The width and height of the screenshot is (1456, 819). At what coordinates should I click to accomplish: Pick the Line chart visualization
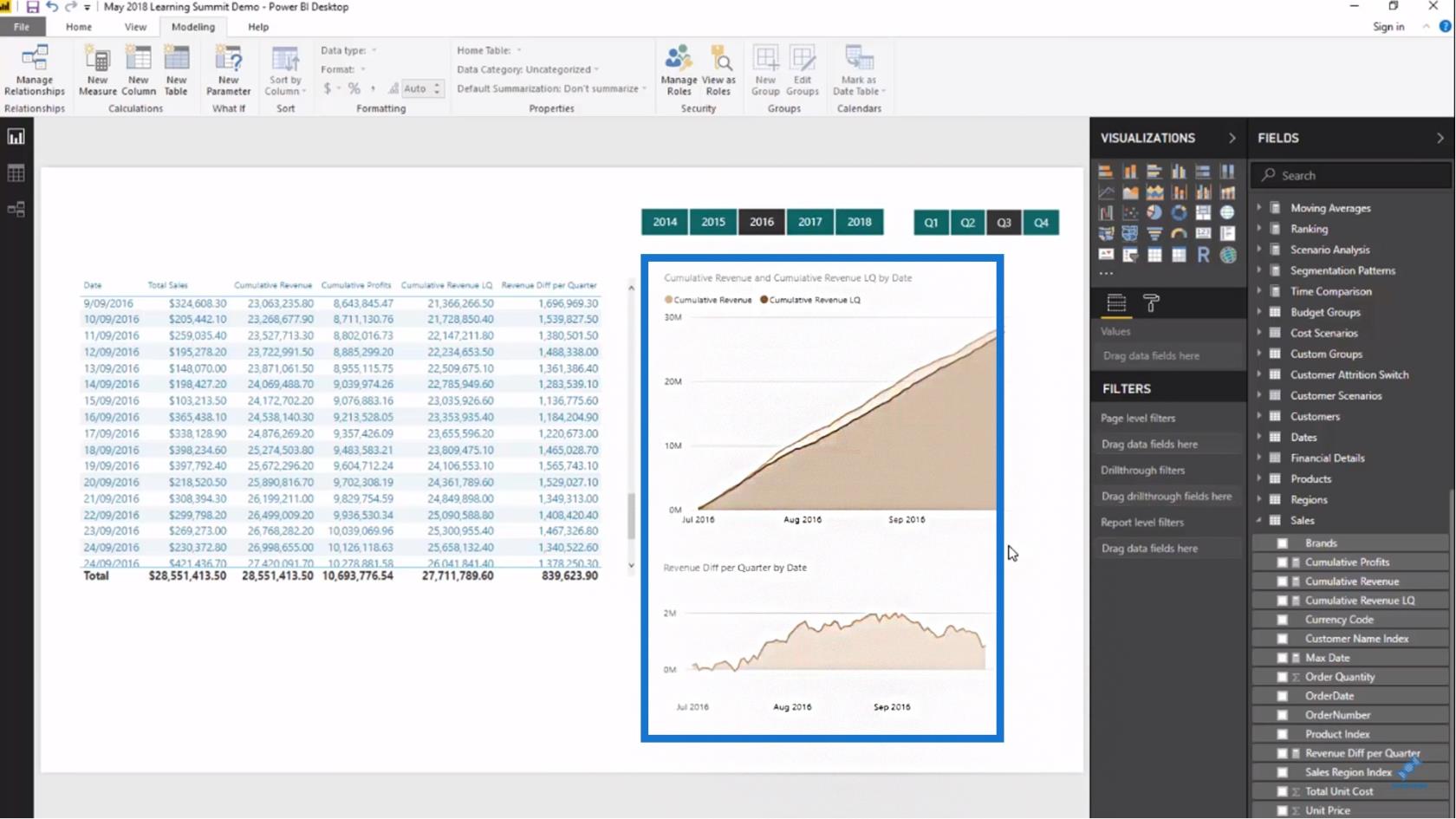[x=1106, y=192]
